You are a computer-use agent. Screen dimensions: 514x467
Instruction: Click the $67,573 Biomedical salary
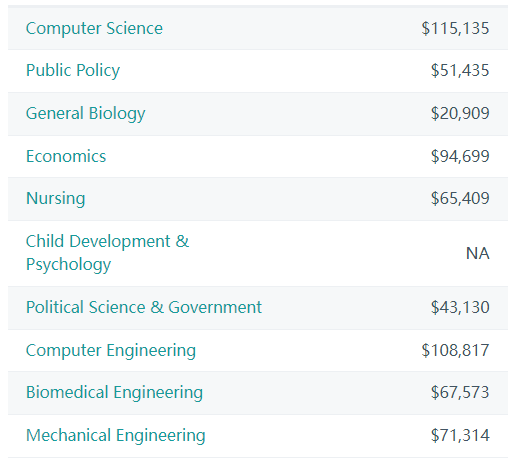point(460,392)
